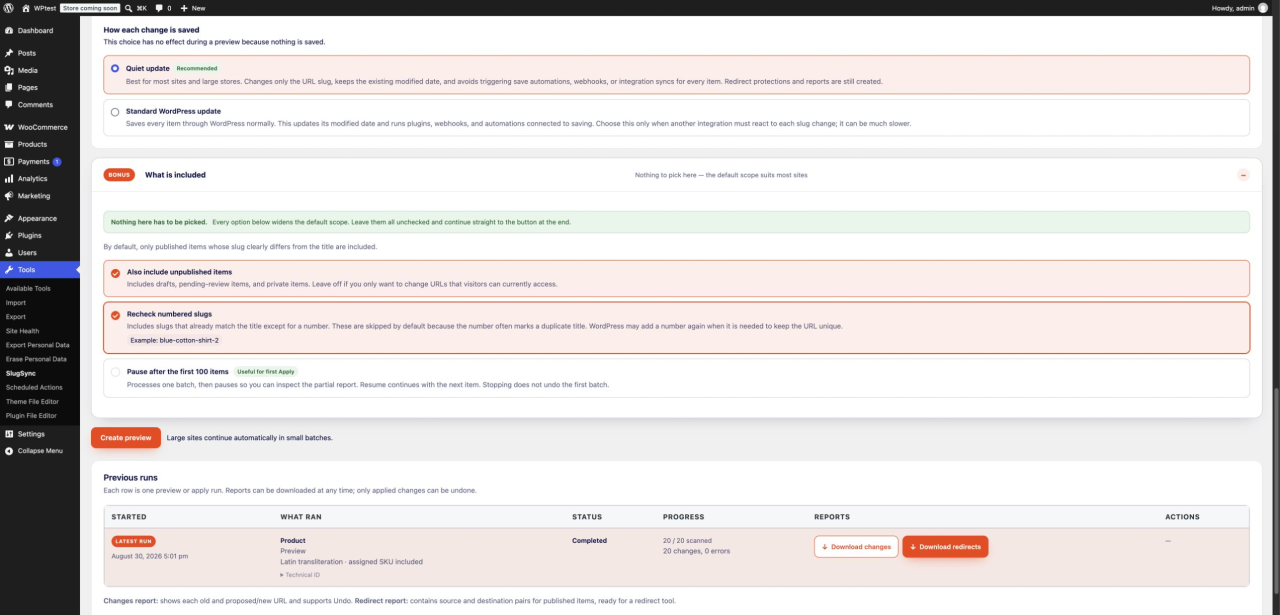Open Export Personal Data page
The width and height of the screenshot is (1280, 615).
[37, 345]
